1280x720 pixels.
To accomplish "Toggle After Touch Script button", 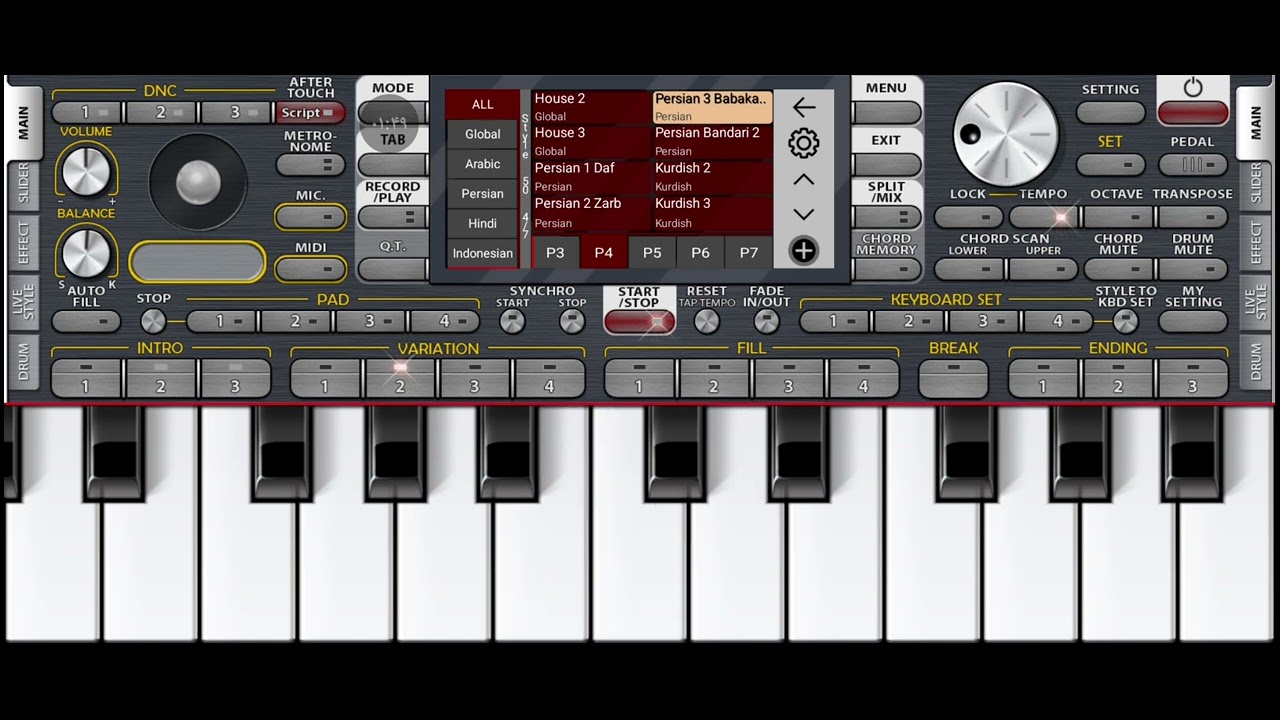I will click(310, 113).
